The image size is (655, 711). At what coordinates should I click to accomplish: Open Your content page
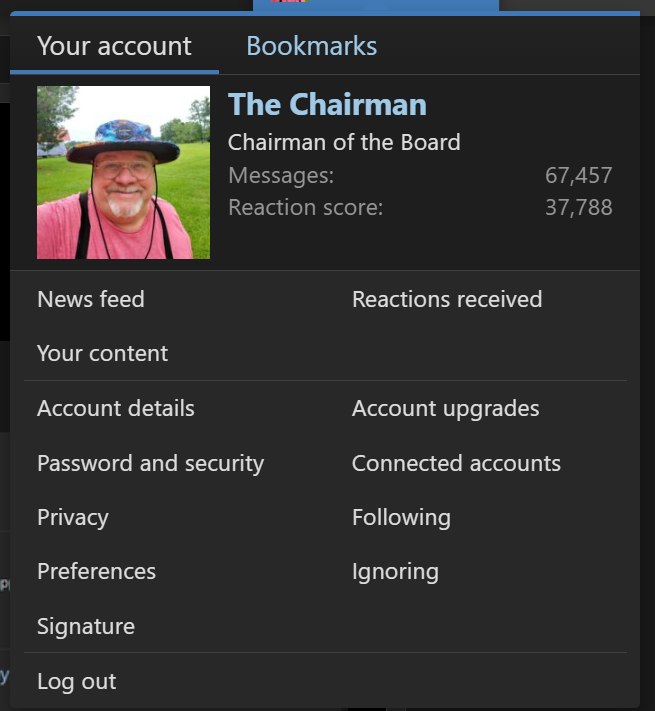pyautogui.click(x=102, y=353)
